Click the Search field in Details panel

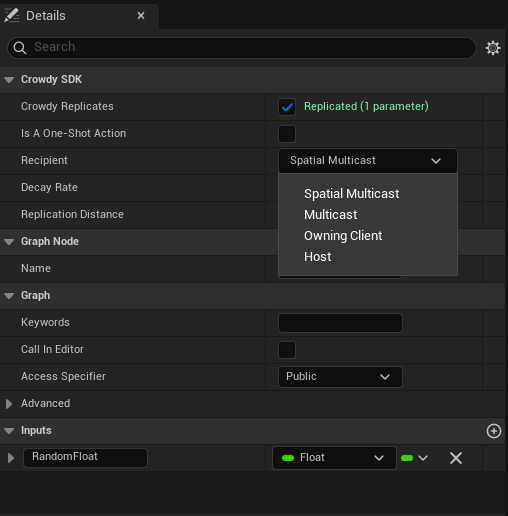242,48
